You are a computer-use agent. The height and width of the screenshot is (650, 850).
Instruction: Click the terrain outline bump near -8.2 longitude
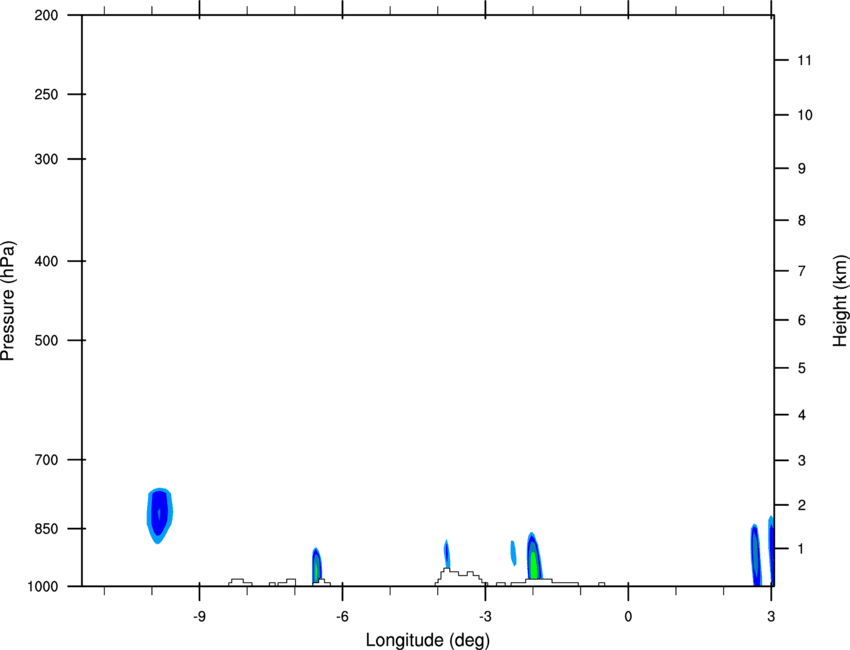pos(240,582)
